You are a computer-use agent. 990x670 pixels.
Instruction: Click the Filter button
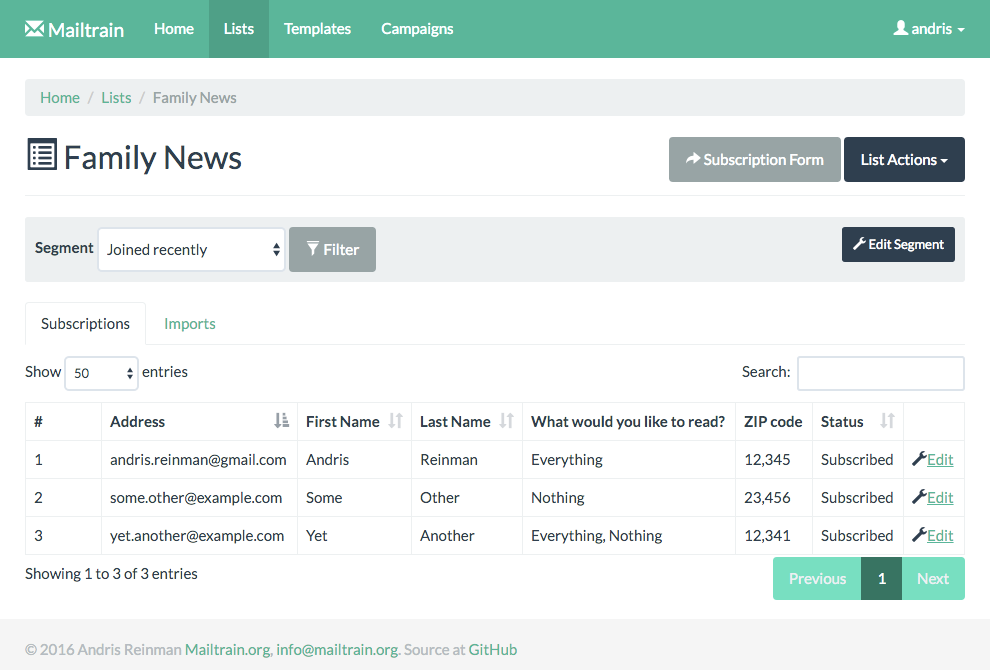pos(332,249)
